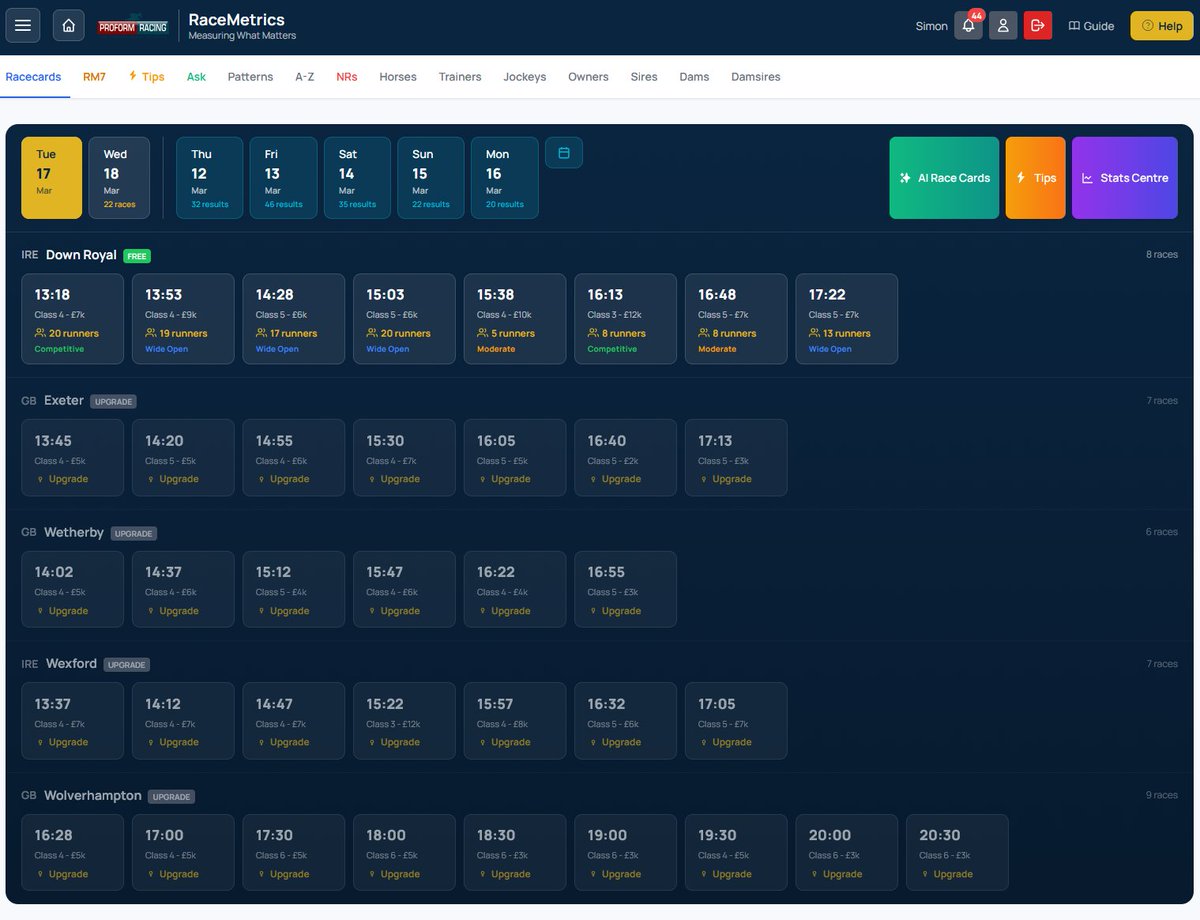This screenshot has width=1200, height=920.
Task: Open the NRs tab
Action: click(347, 77)
